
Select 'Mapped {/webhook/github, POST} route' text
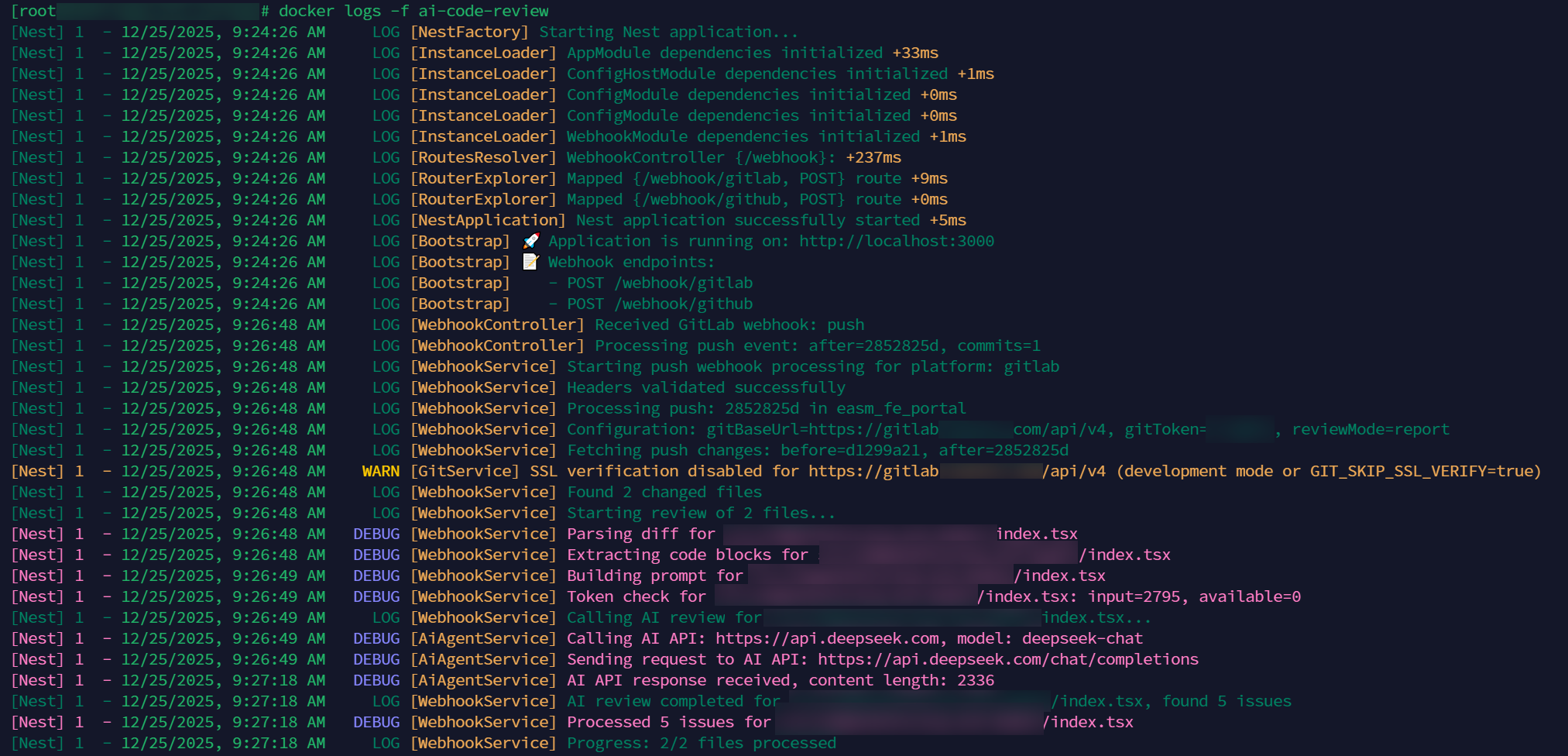point(734,199)
